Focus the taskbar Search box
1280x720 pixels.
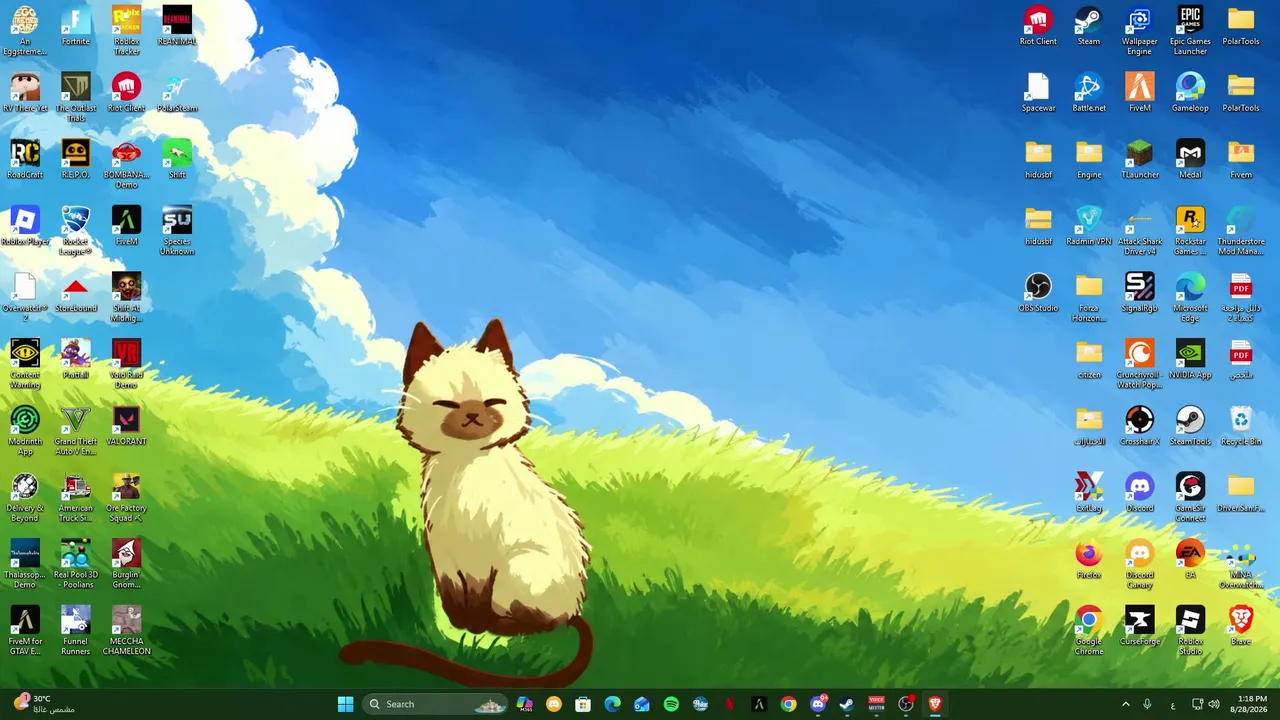point(434,704)
